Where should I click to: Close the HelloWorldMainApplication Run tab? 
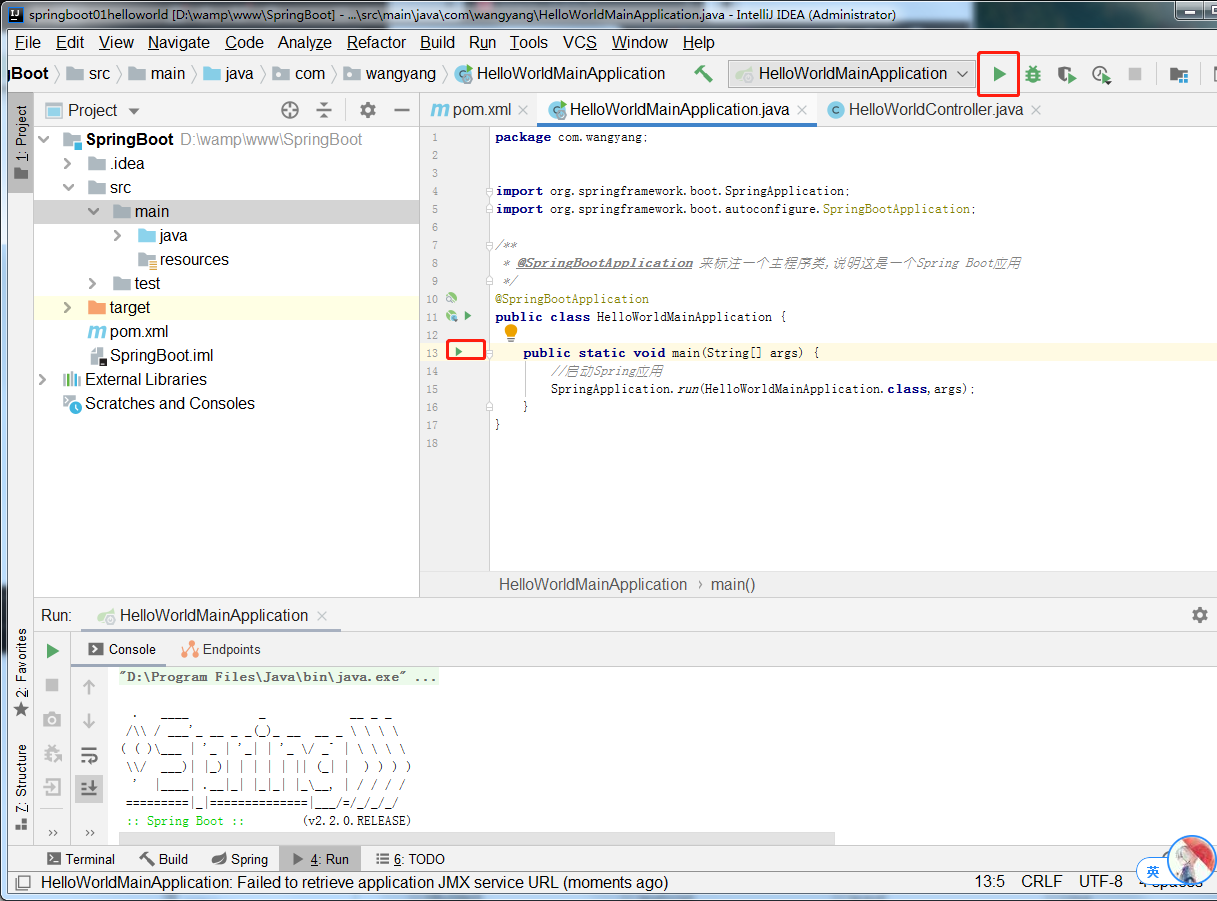coord(322,616)
